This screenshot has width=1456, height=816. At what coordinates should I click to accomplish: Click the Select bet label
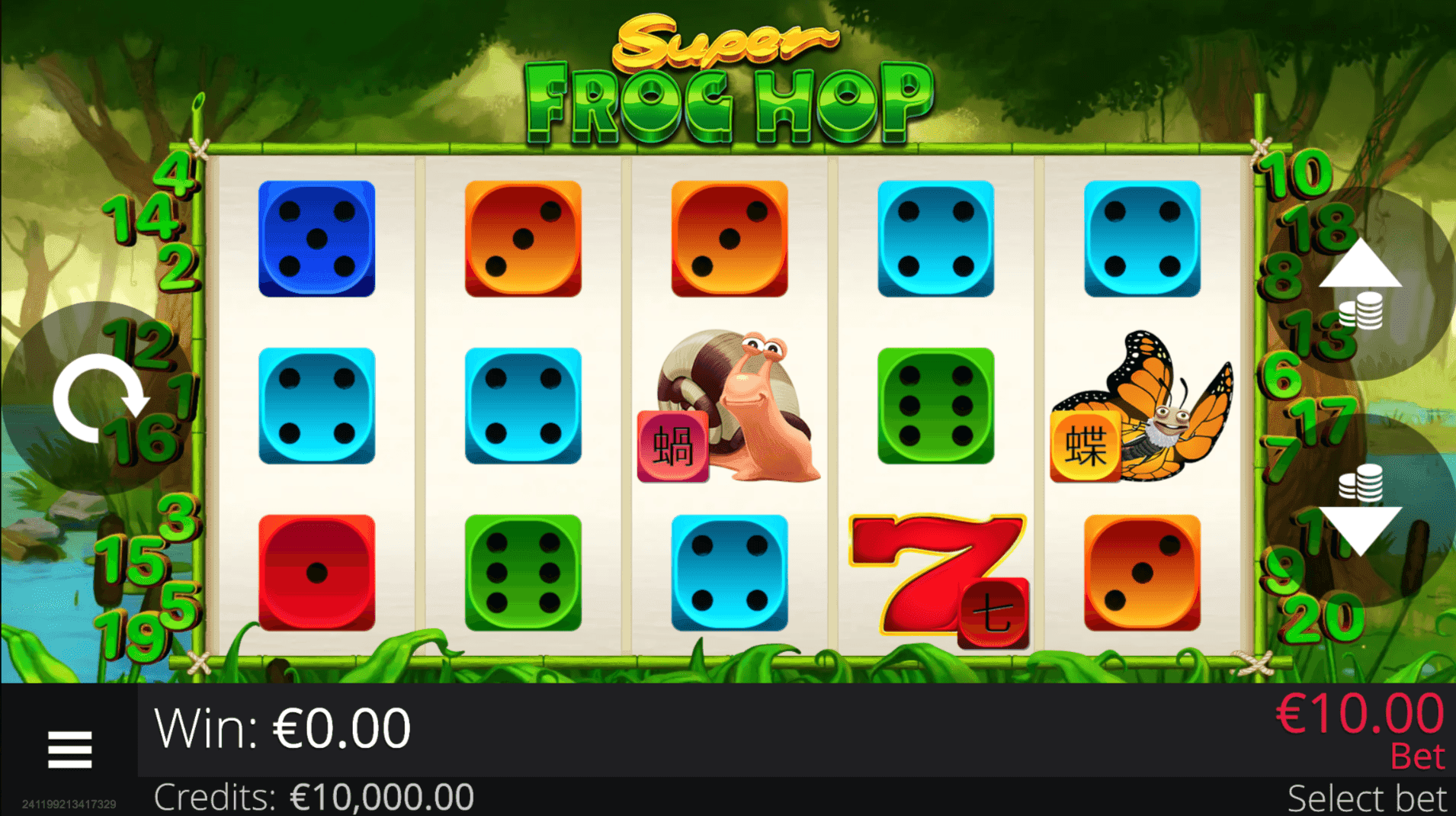click(1366, 798)
